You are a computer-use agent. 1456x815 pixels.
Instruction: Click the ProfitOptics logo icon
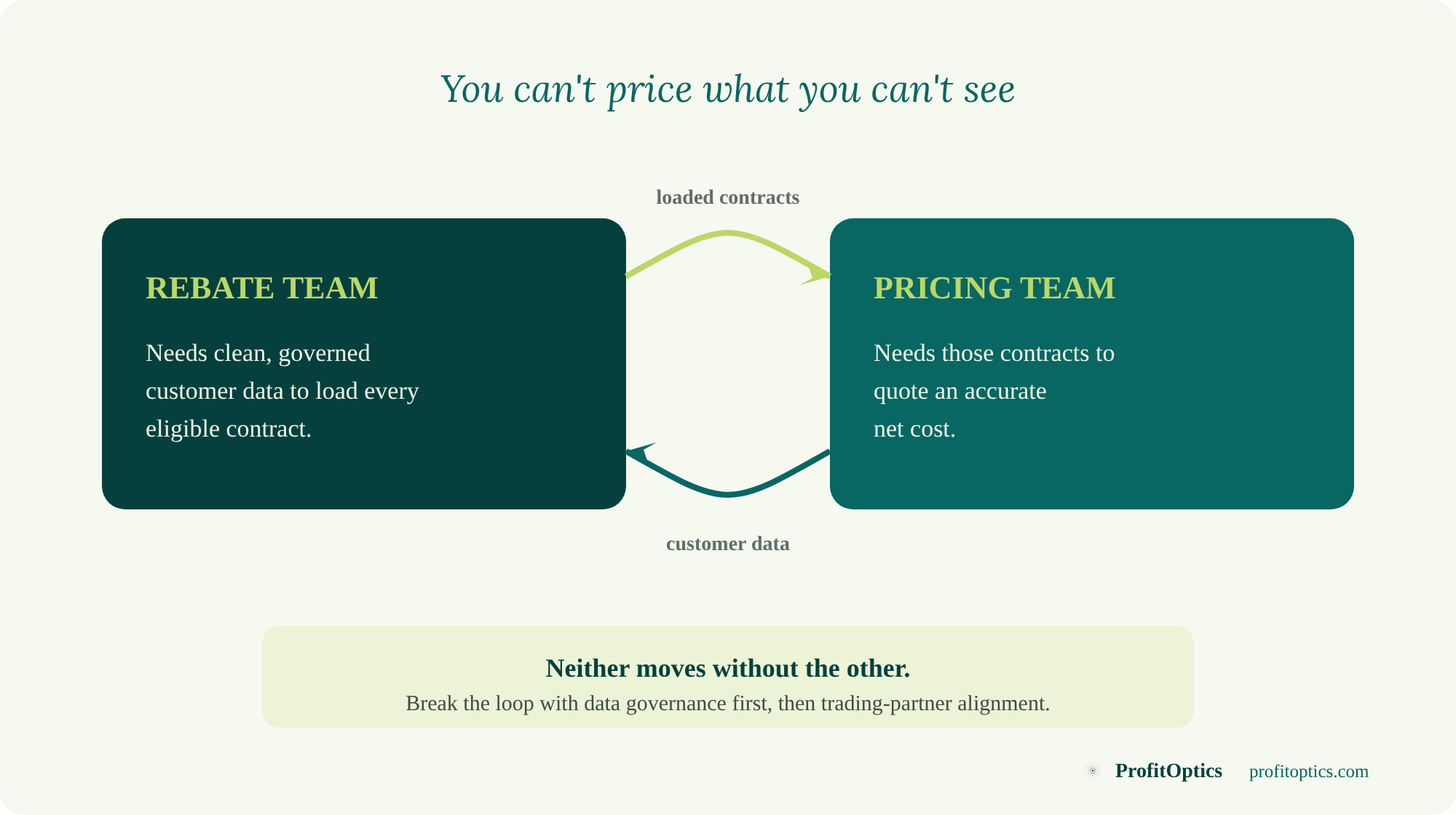1092,771
